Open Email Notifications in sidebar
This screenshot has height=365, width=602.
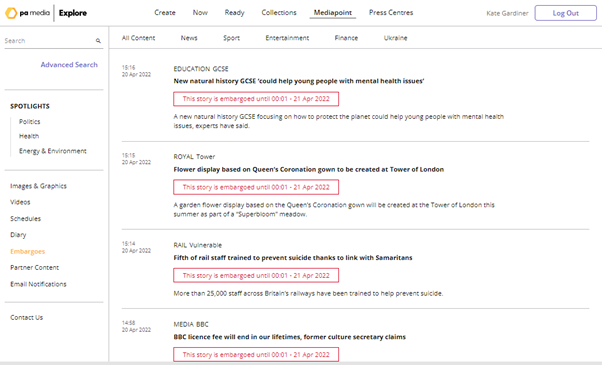tap(38, 284)
